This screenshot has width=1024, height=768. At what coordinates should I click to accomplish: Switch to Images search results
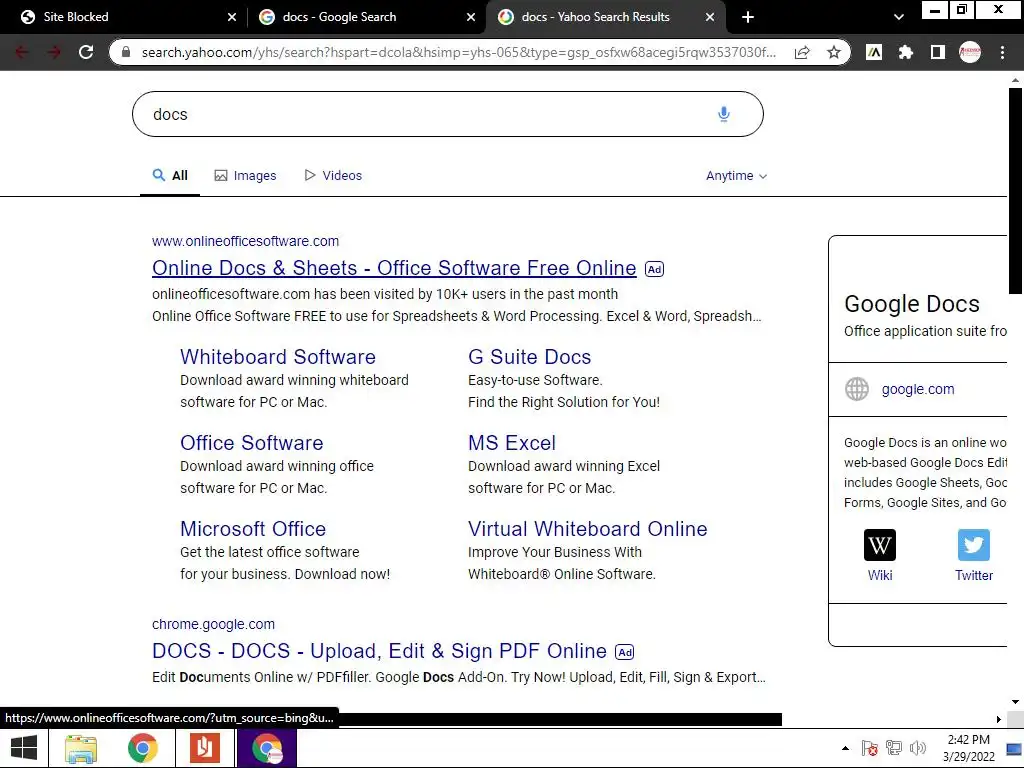[246, 176]
